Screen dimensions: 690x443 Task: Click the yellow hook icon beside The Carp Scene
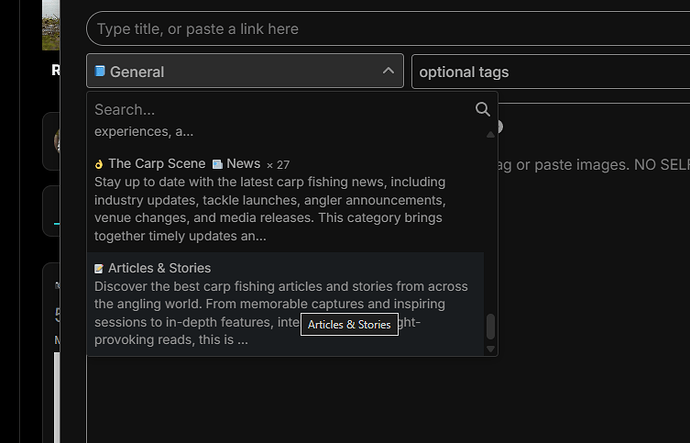(x=99, y=164)
